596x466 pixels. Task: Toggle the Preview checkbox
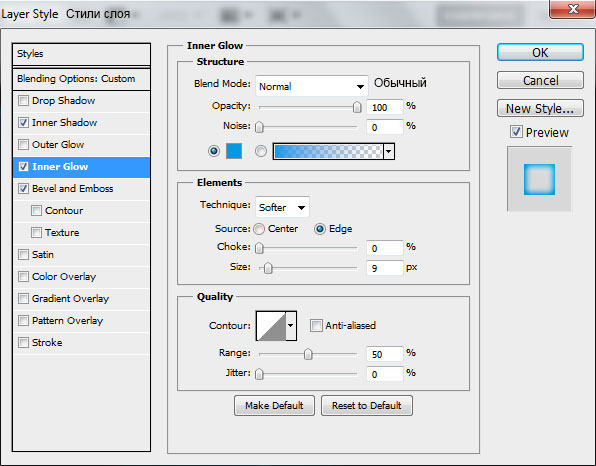(x=516, y=132)
